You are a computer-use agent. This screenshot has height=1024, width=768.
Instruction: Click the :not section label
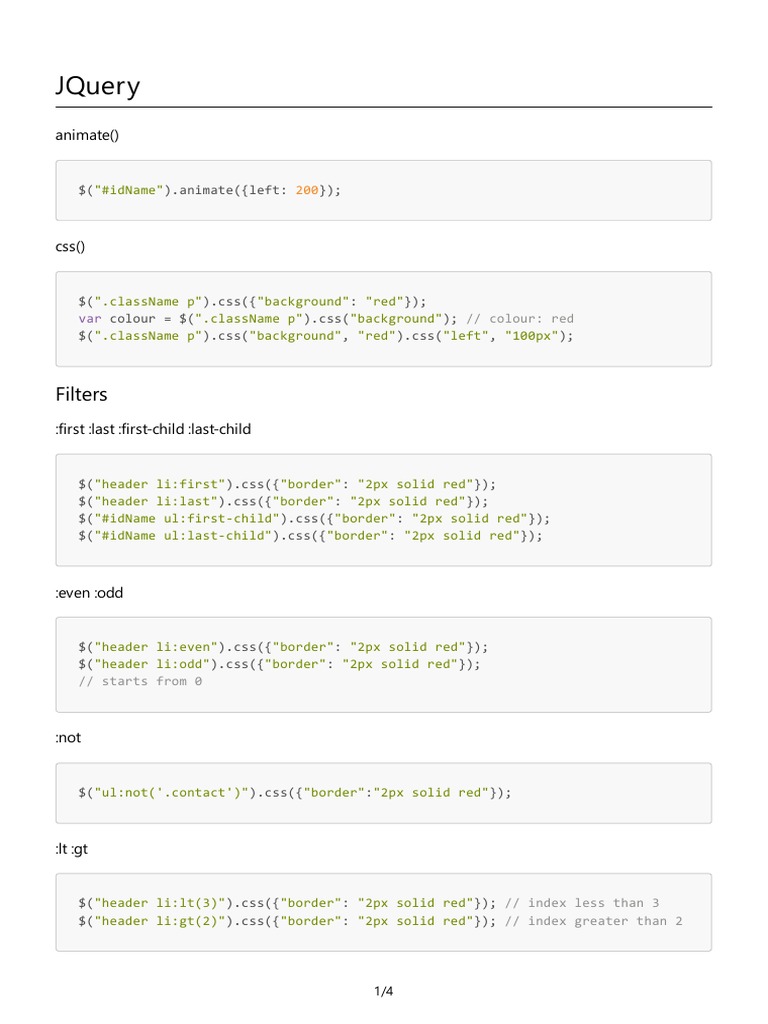click(x=68, y=738)
